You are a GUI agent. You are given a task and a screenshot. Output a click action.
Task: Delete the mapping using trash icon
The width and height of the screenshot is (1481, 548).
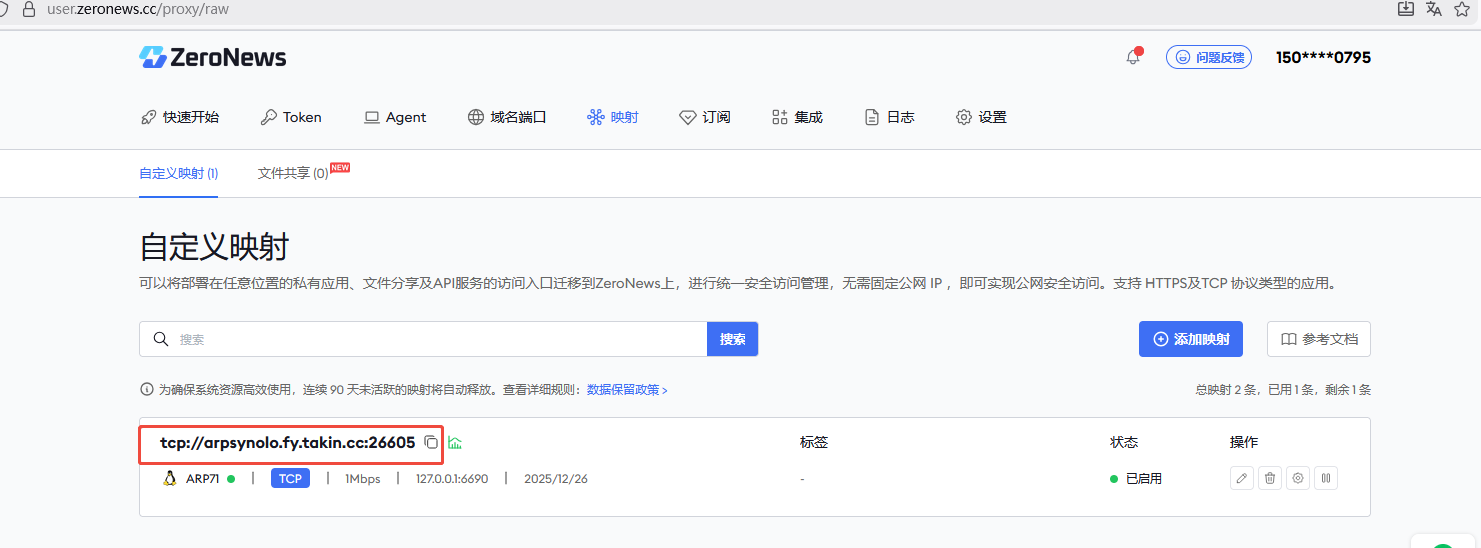coord(1269,478)
